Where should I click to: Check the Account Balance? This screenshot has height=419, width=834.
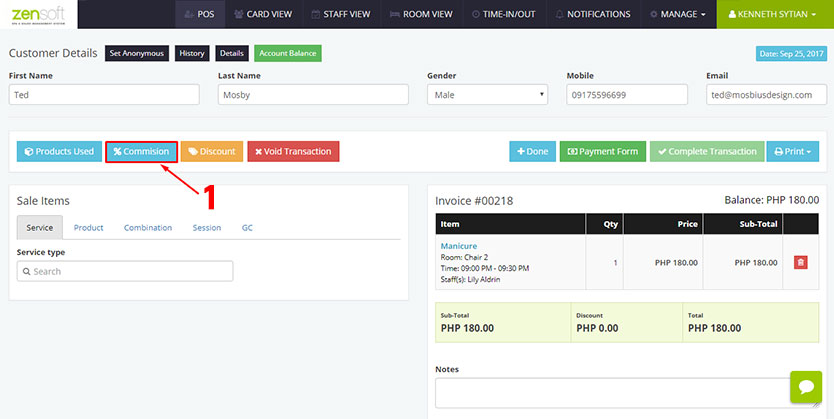coord(288,53)
